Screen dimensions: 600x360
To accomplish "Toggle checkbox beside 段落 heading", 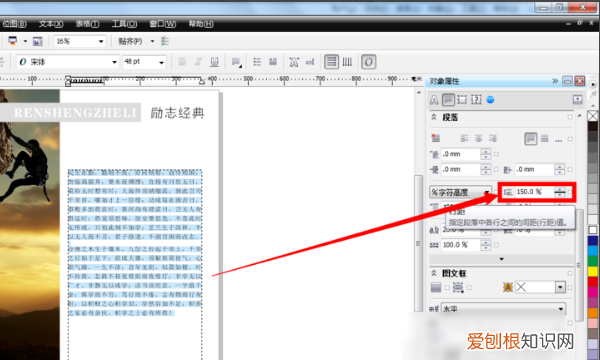I will pyautogui.click(x=570, y=117).
